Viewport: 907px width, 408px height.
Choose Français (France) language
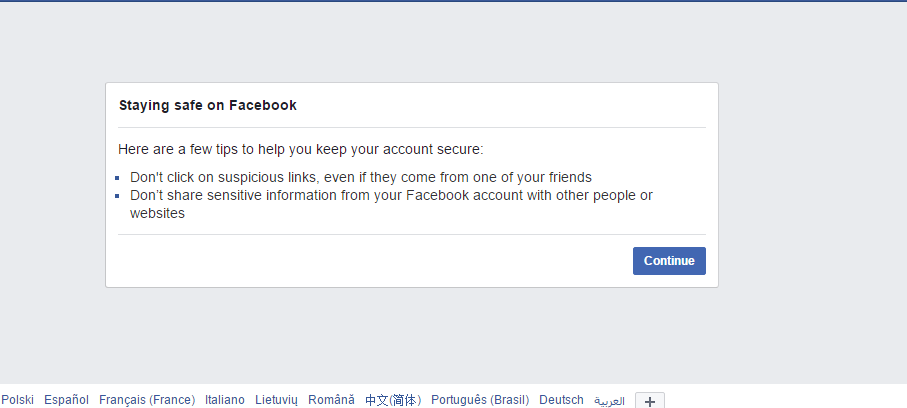[147, 400]
